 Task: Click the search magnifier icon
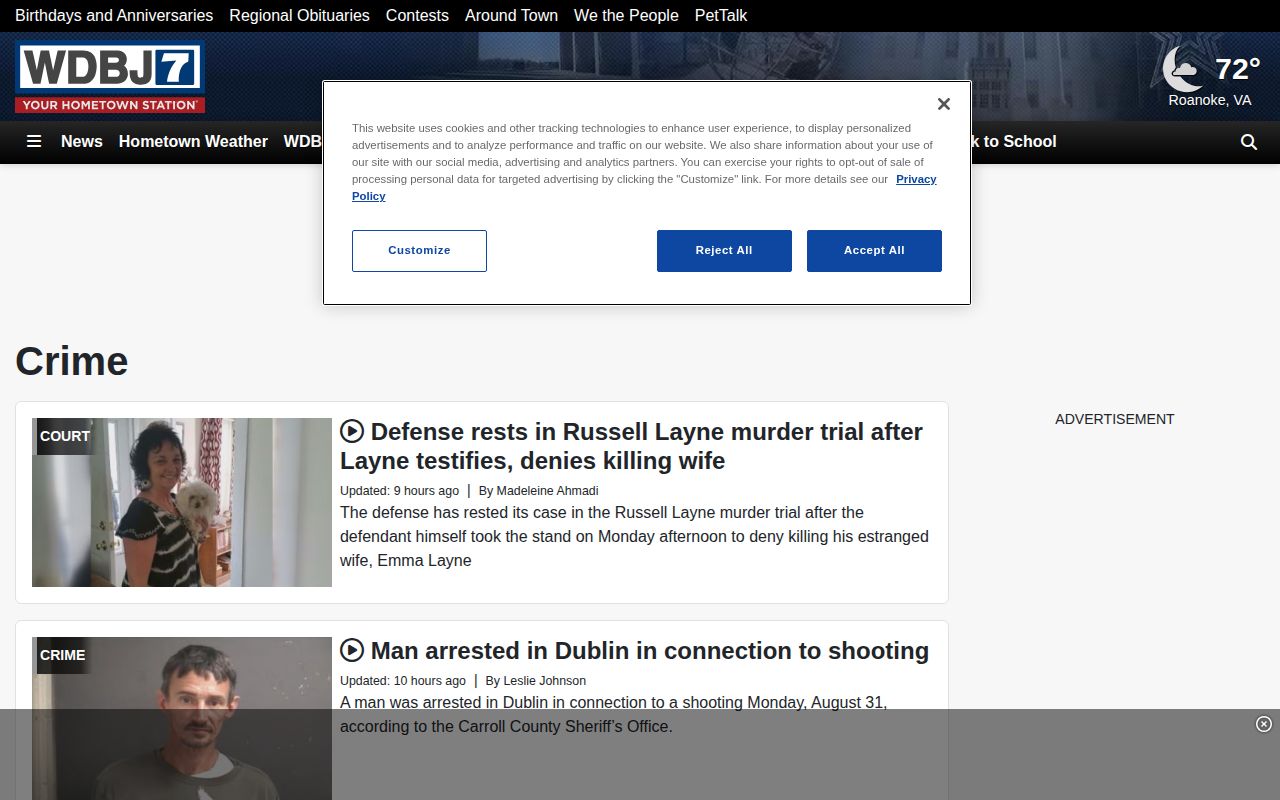pos(1248,142)
